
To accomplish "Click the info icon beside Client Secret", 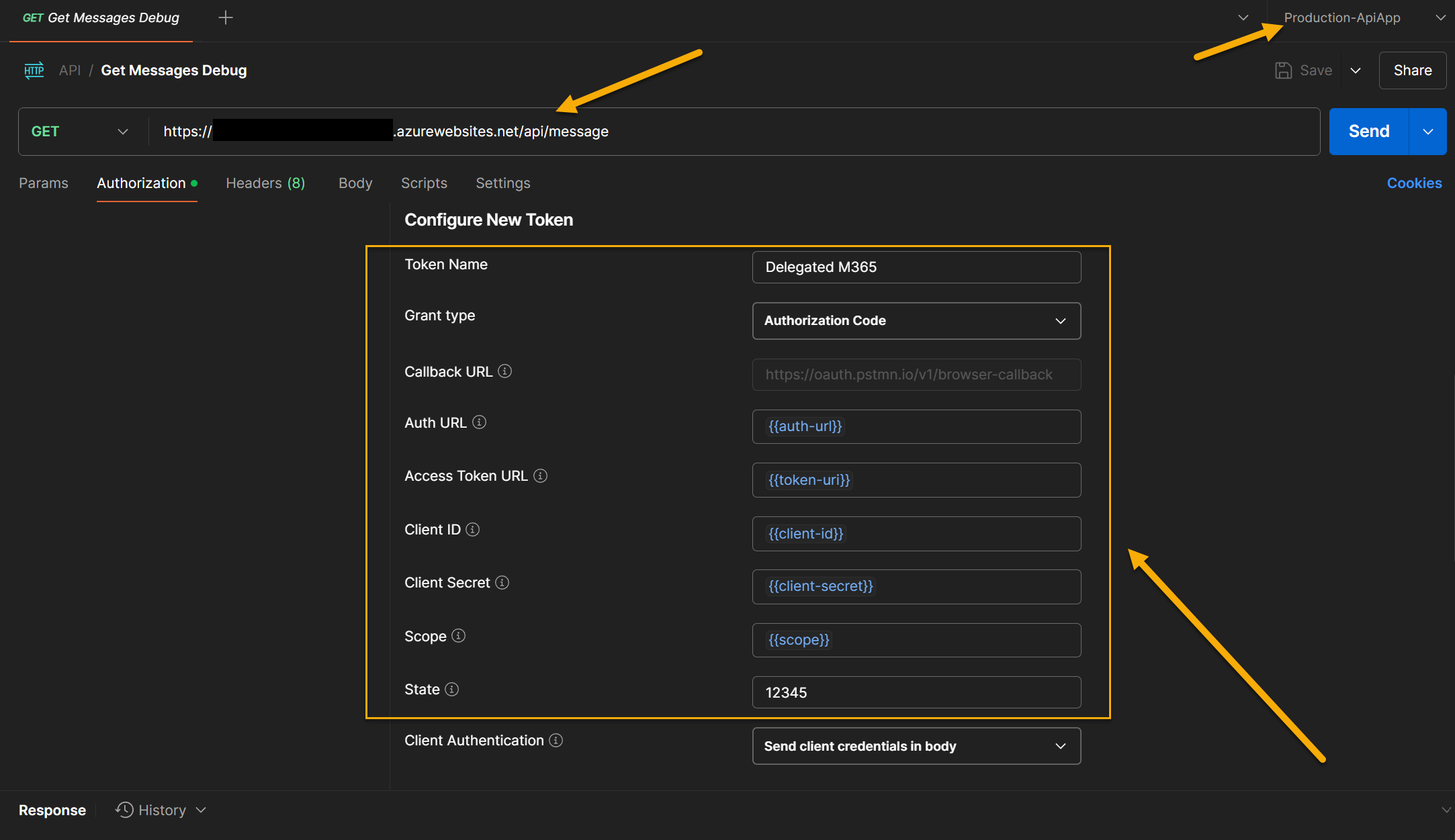I will pyautogui.click(x=502, y=582).
